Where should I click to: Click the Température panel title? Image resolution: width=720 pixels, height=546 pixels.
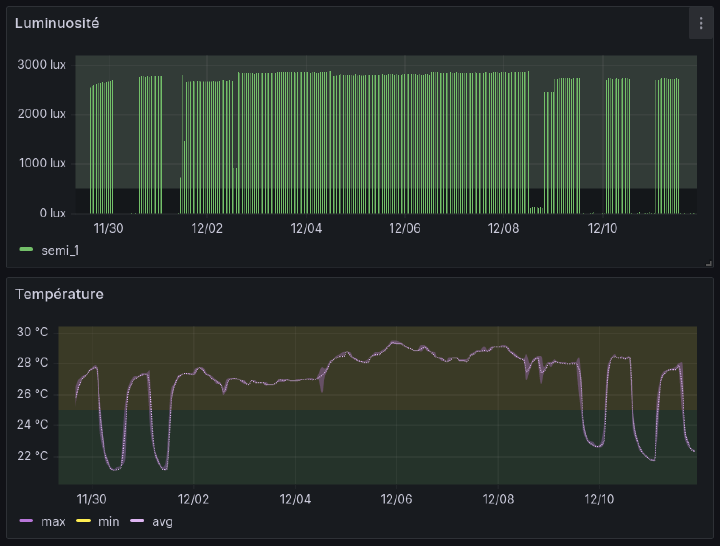pos(59,294)
